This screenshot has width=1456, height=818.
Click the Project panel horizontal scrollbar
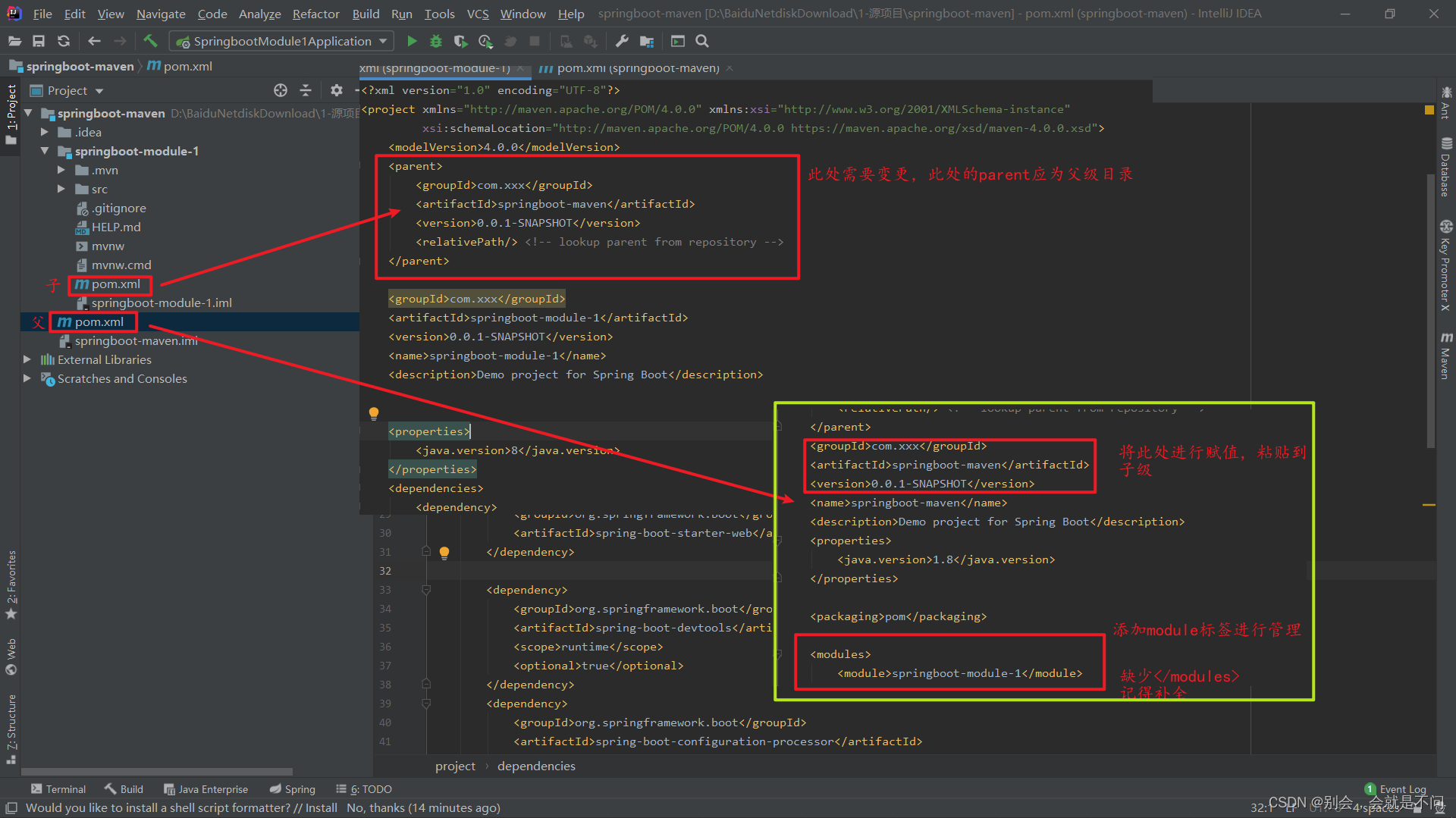click(157, 771)
